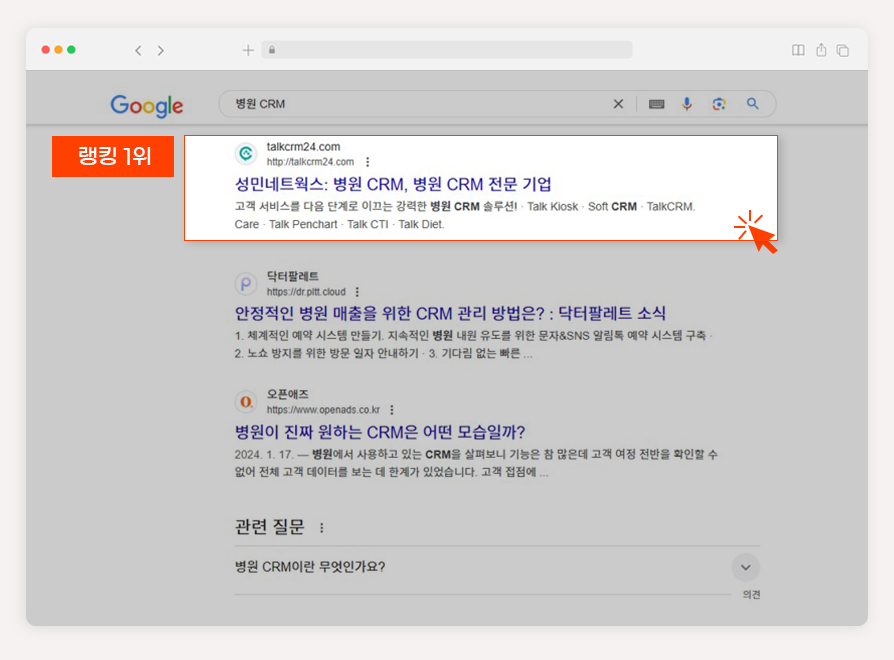Click the 오픈애즈 site favicon
The height and width of the screenshot is (660, 894).
(x=246, y=401)
